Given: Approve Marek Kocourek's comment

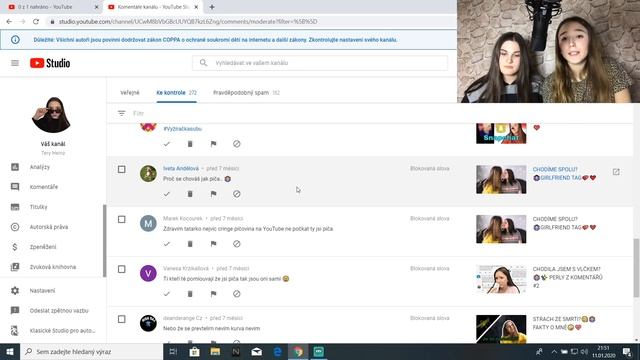Looking at the screenshot, I should pyautogui.click(x=167, y=244).
